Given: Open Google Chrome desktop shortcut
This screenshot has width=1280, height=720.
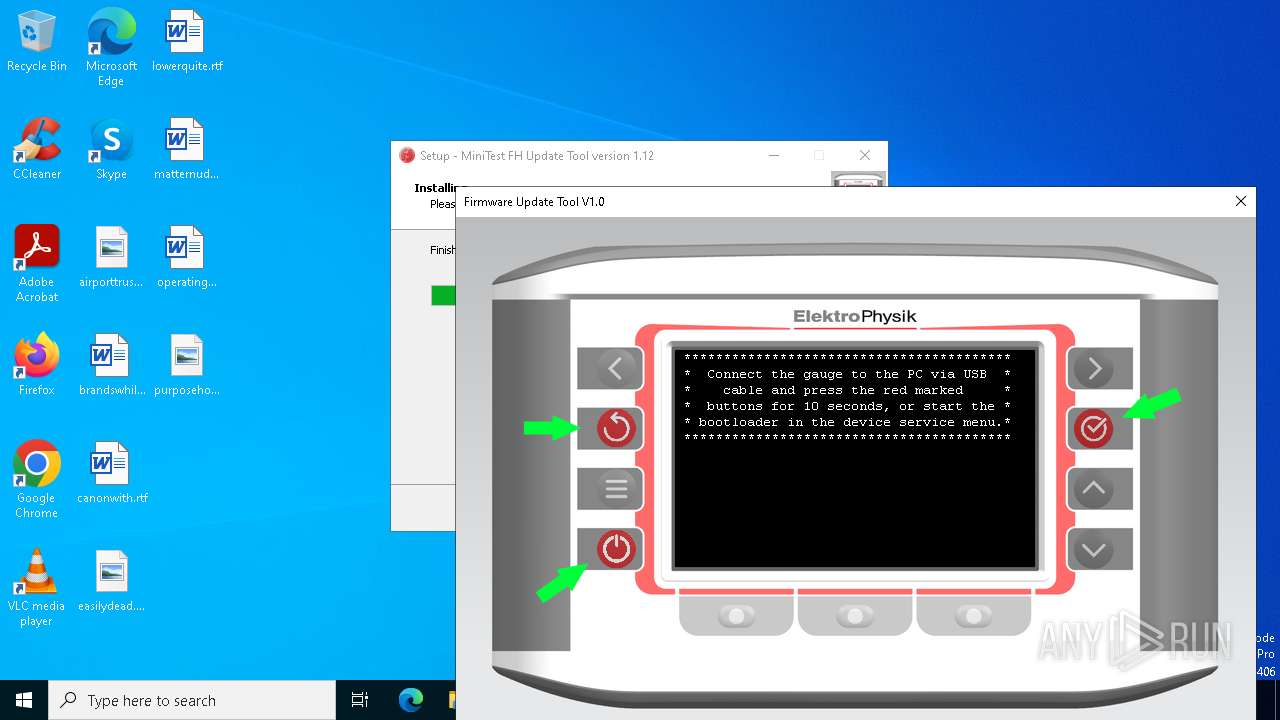Looking at the screenshot, I should click(37, 480).
